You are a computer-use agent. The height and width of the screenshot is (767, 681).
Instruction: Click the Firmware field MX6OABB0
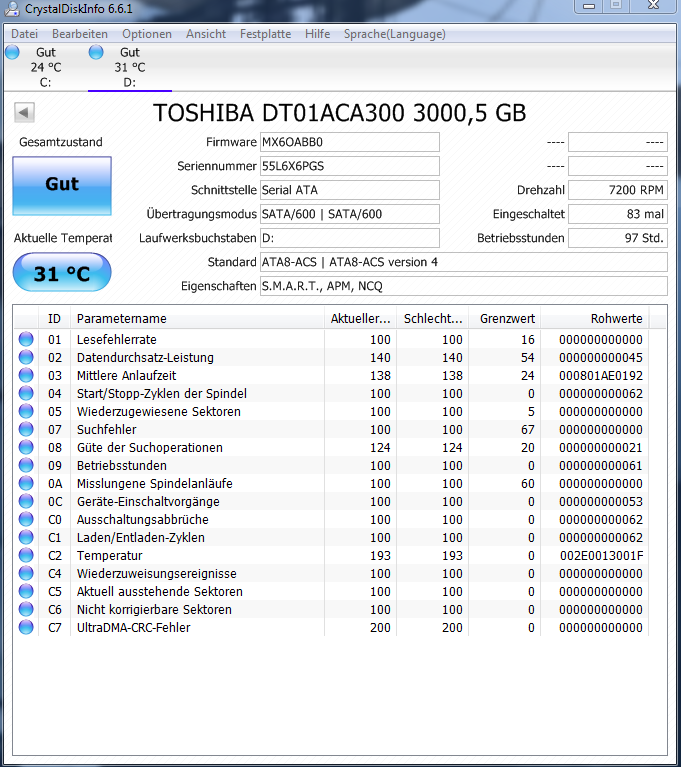[x=350, y=142]
